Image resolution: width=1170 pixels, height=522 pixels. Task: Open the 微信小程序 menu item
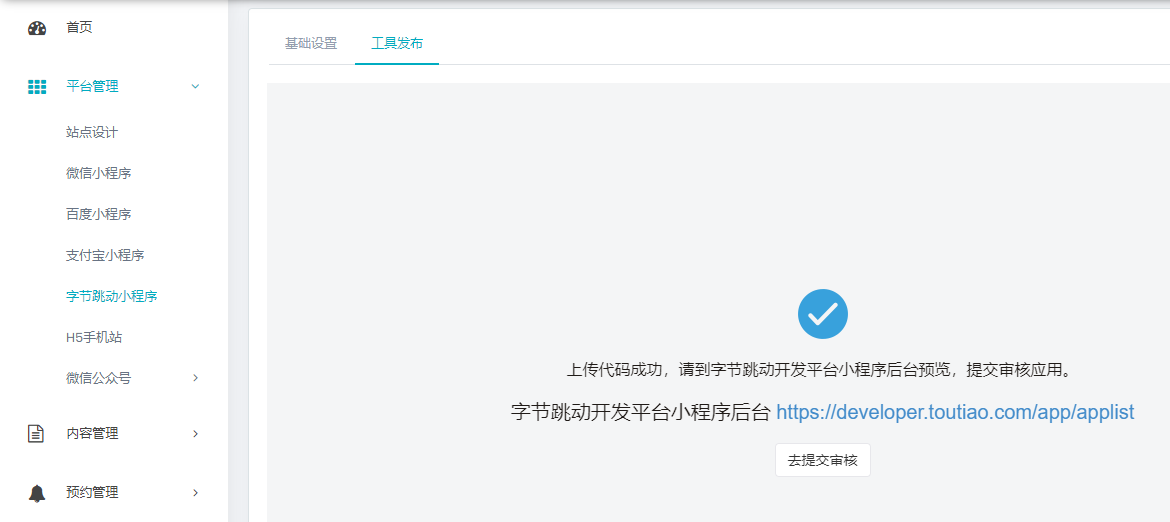pos(98,174)
